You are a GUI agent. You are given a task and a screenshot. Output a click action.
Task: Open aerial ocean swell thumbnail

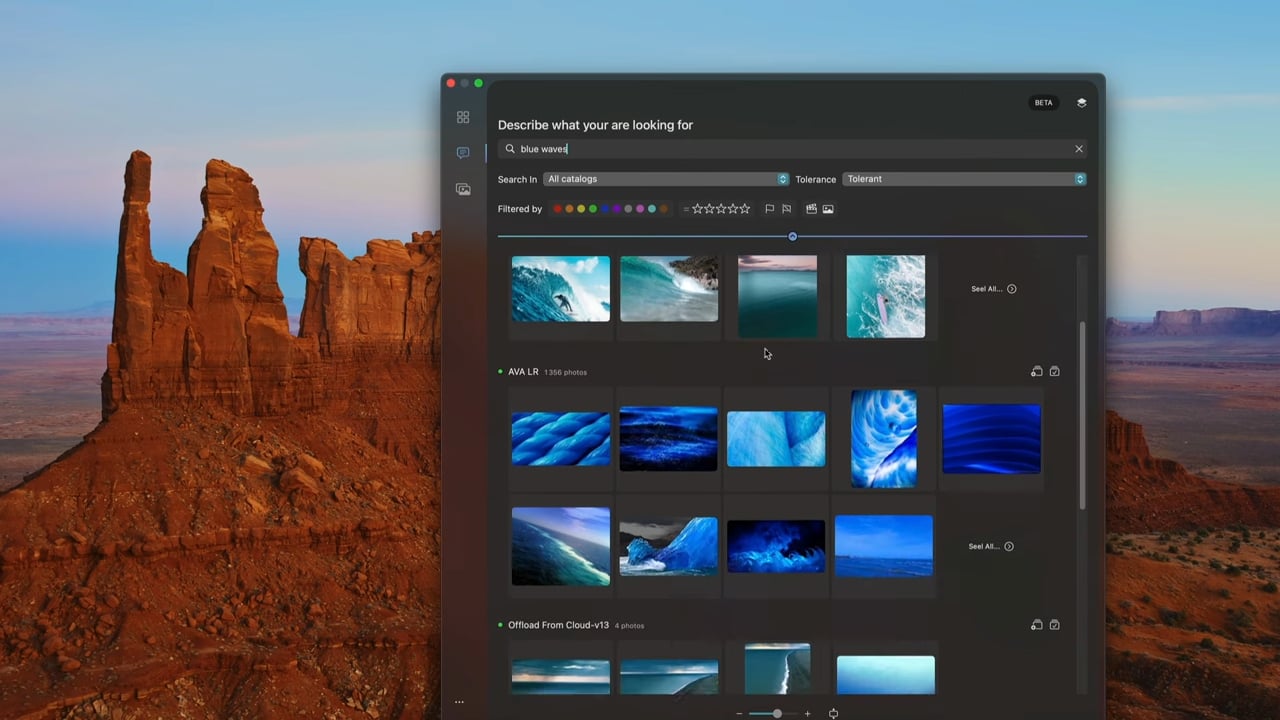560,546
